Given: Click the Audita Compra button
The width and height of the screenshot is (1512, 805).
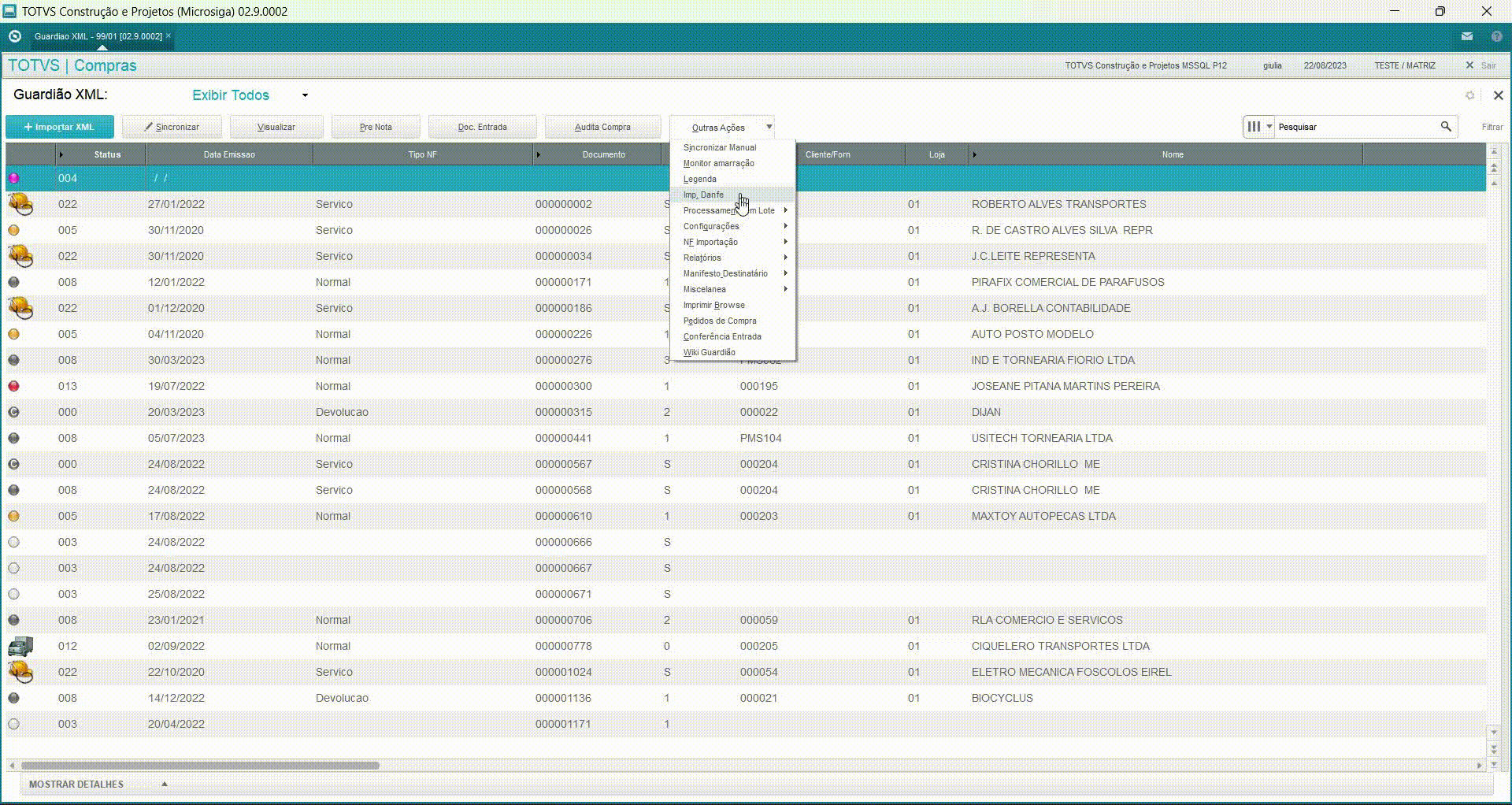Looking at the screenshot, I should [602, 127].
